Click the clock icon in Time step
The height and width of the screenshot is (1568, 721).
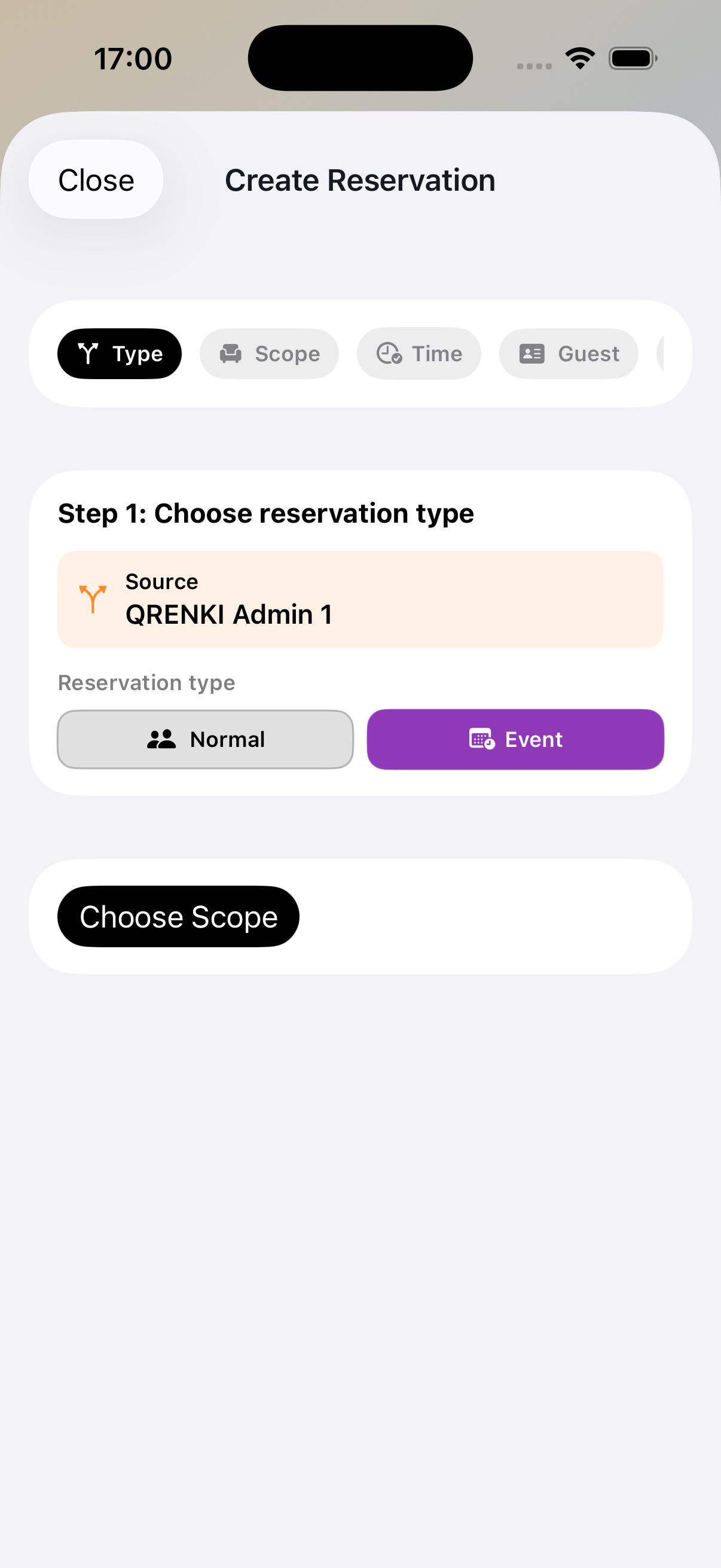tap(389, 353)
